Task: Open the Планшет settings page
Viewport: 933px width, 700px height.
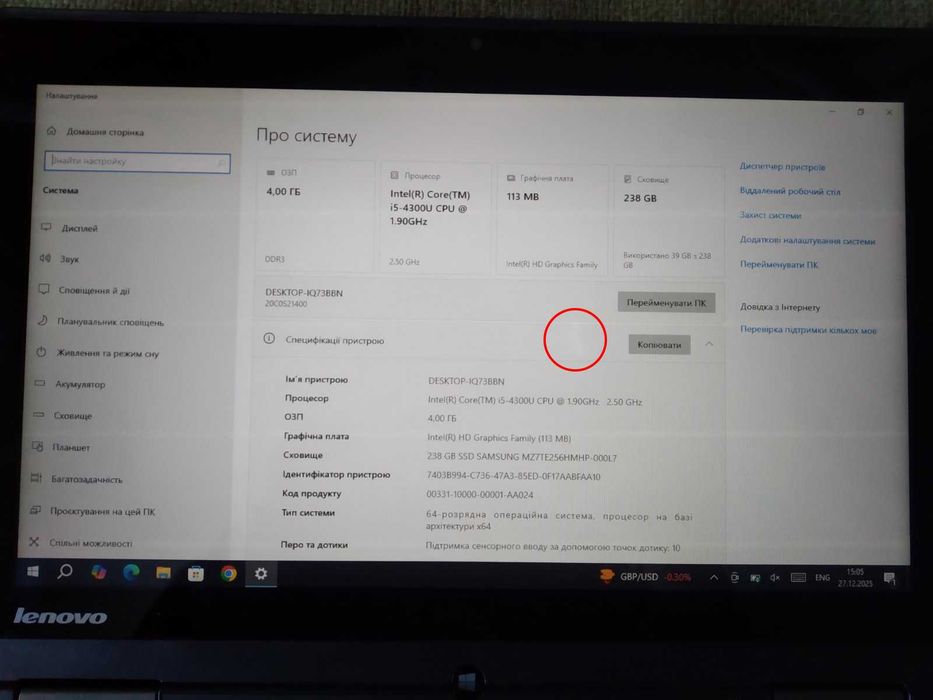Action: [x=61, y=447]
